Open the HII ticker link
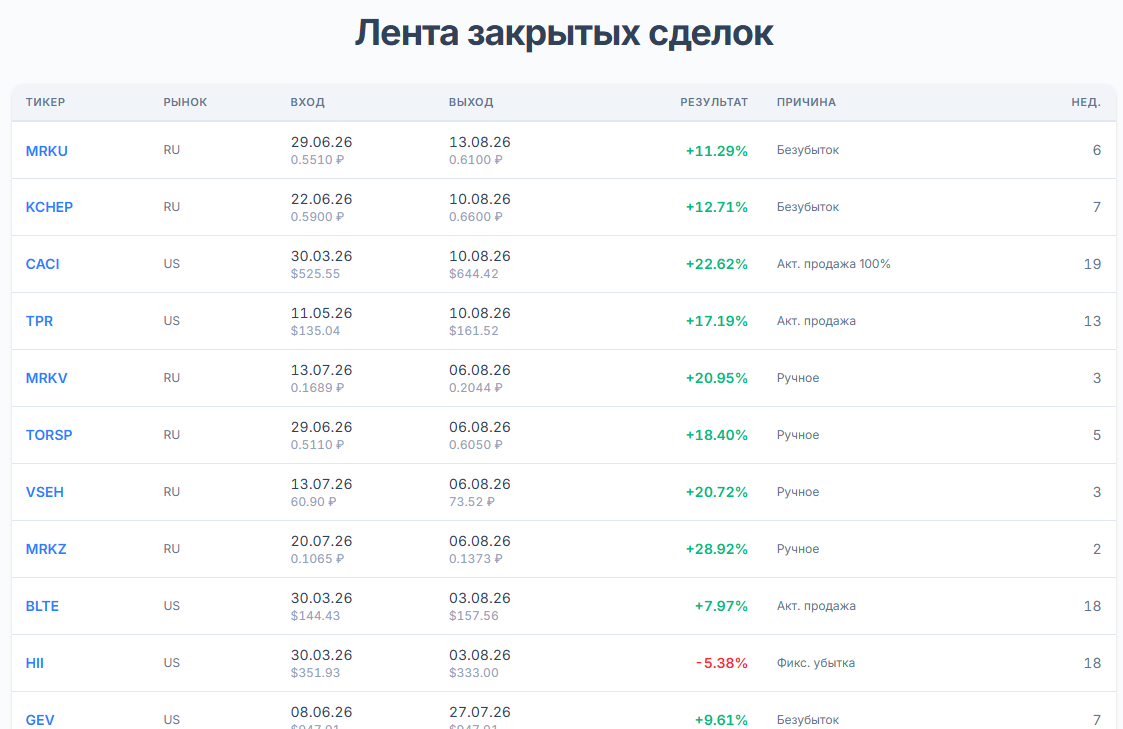Viewport: 1123px width, 729px height. click(x=34, y=663)
